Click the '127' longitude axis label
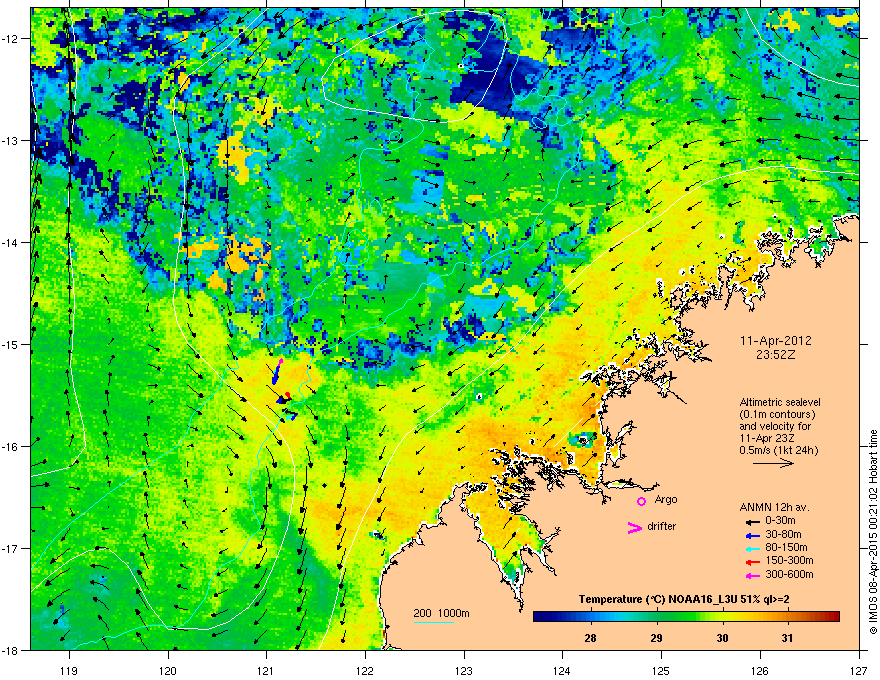880x680 pixels. point(859,670)
